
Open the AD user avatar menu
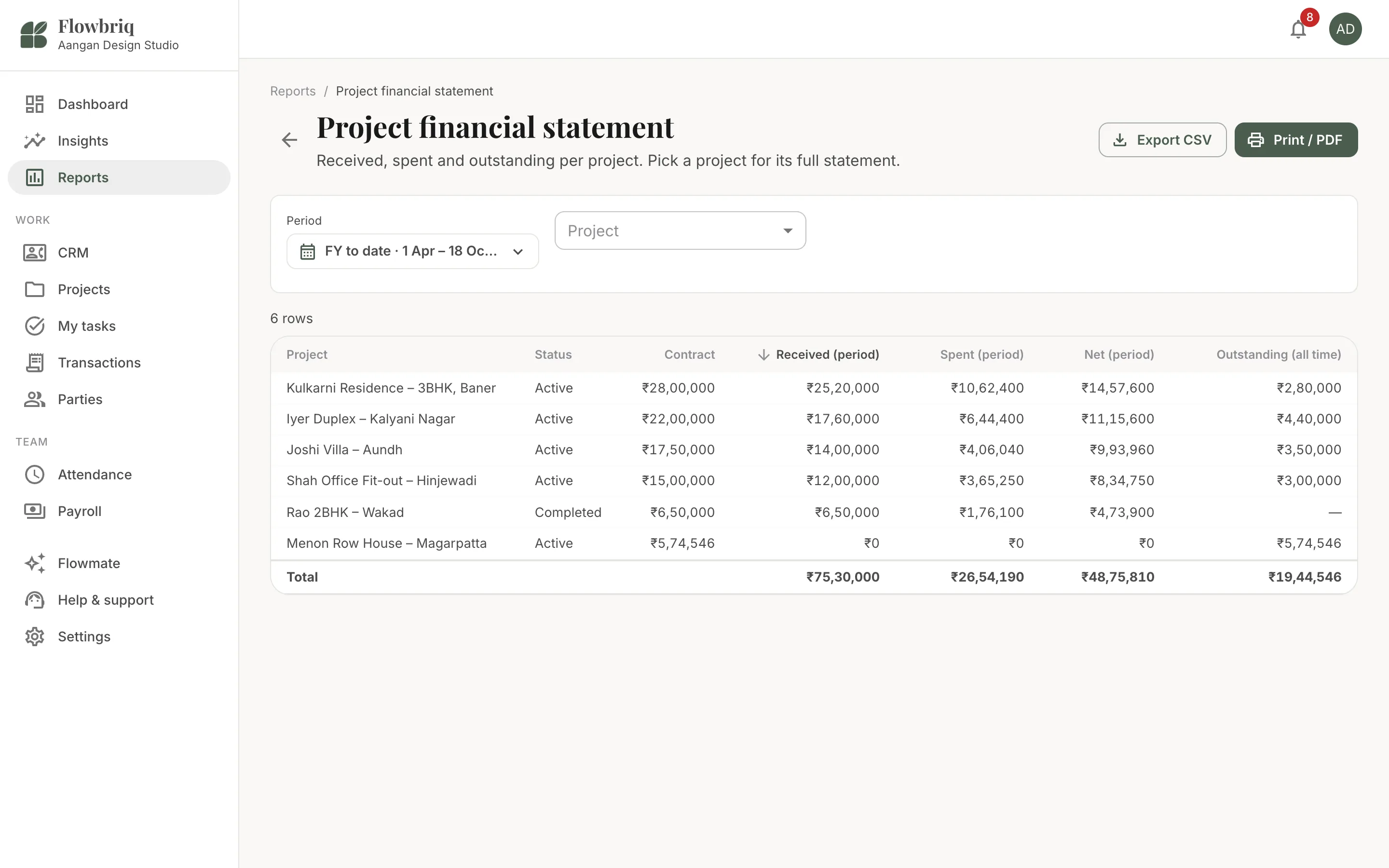pos(1345,29)
